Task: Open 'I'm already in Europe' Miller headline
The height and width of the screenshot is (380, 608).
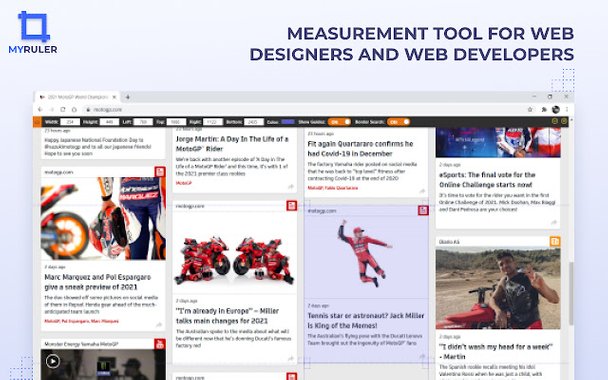Action: point(227,316)
